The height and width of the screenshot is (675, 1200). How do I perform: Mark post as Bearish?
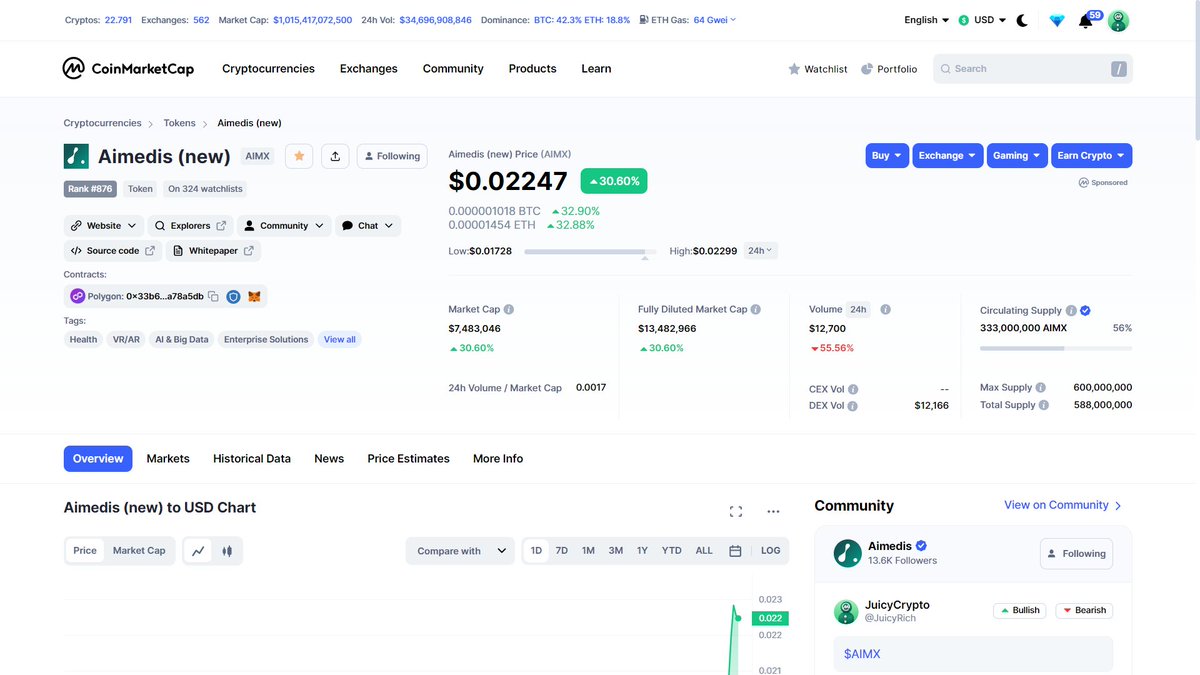[x=1084, y=610]
